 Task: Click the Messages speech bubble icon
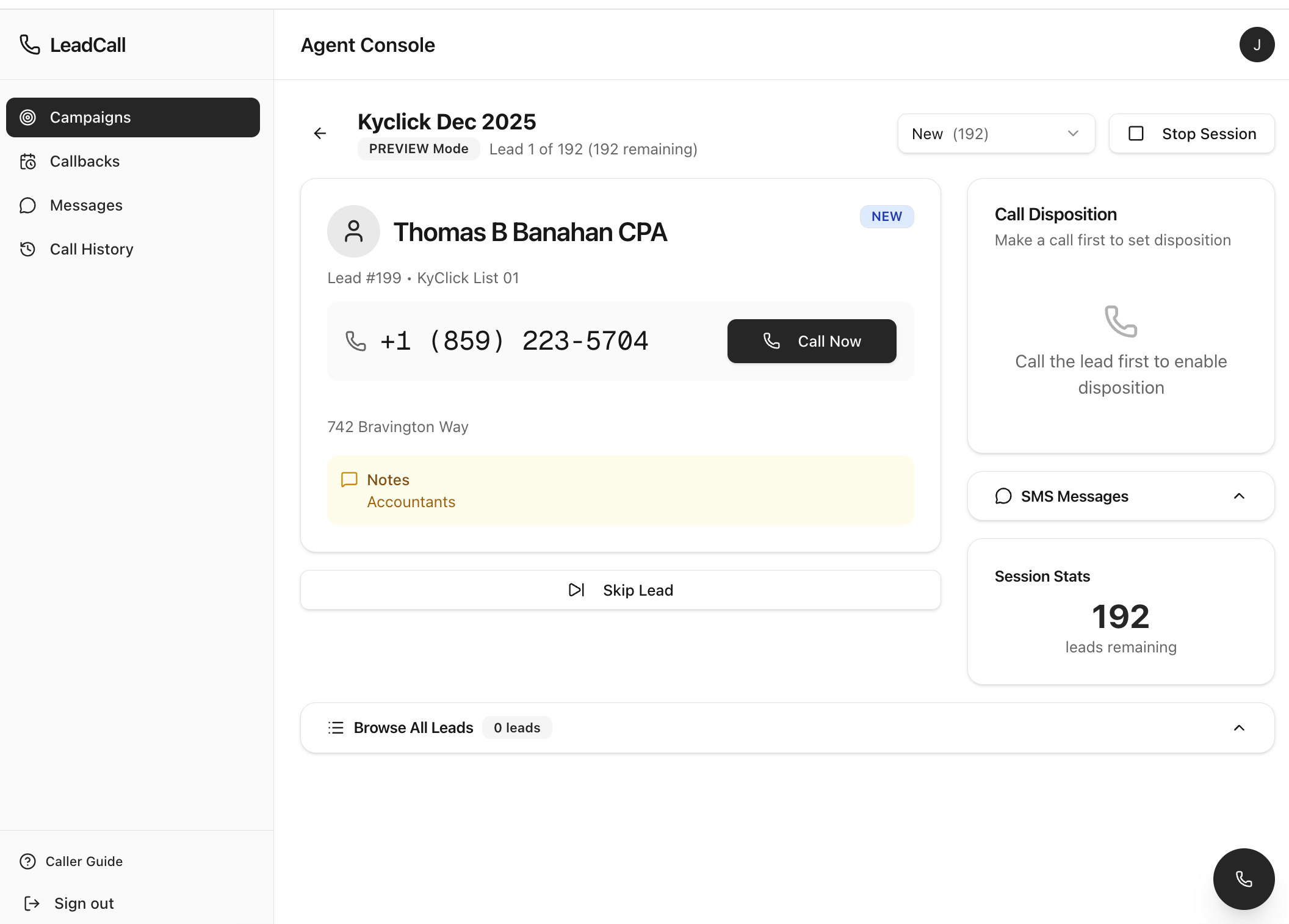28,205
